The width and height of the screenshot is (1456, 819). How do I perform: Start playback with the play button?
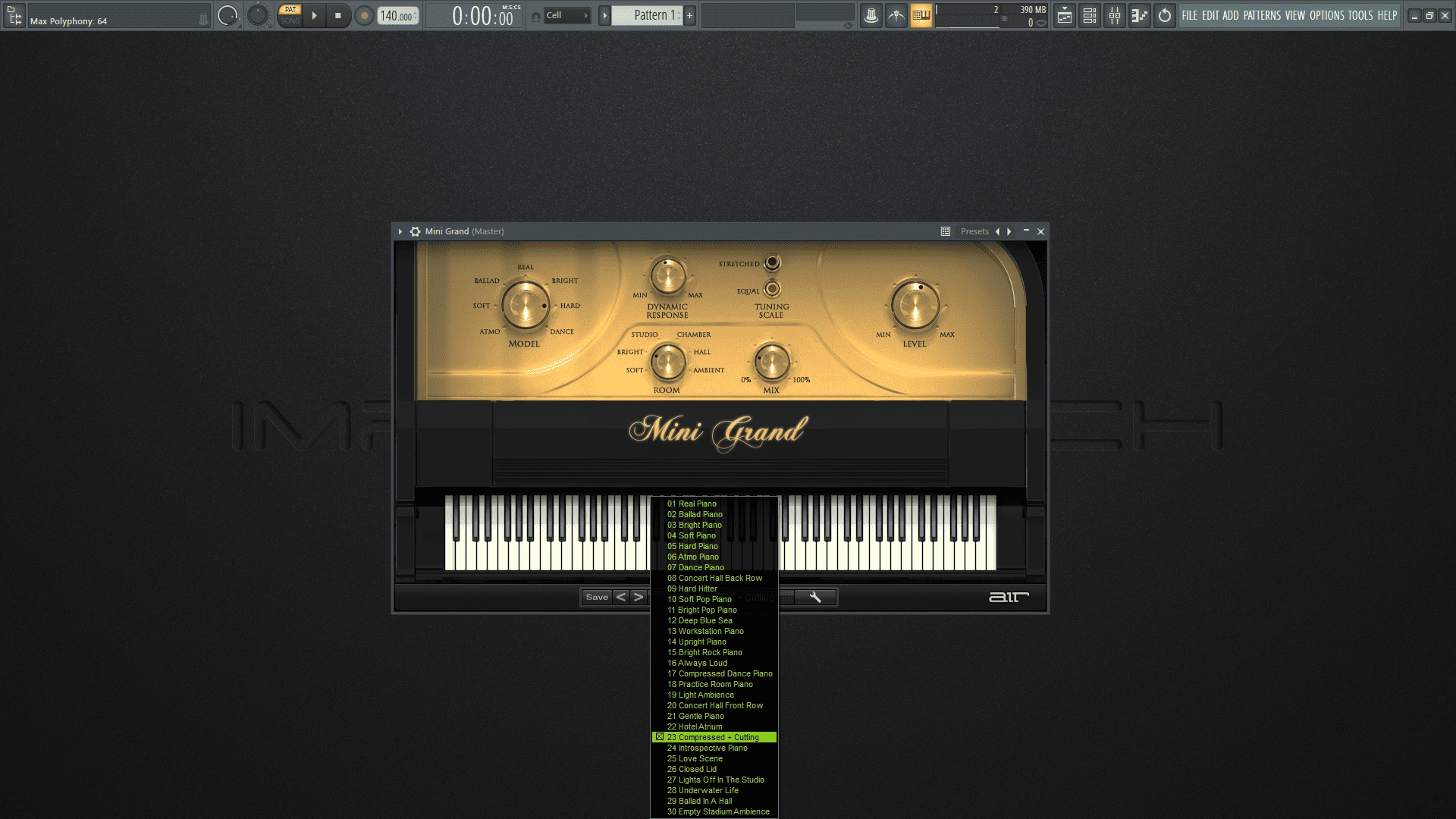314,15
